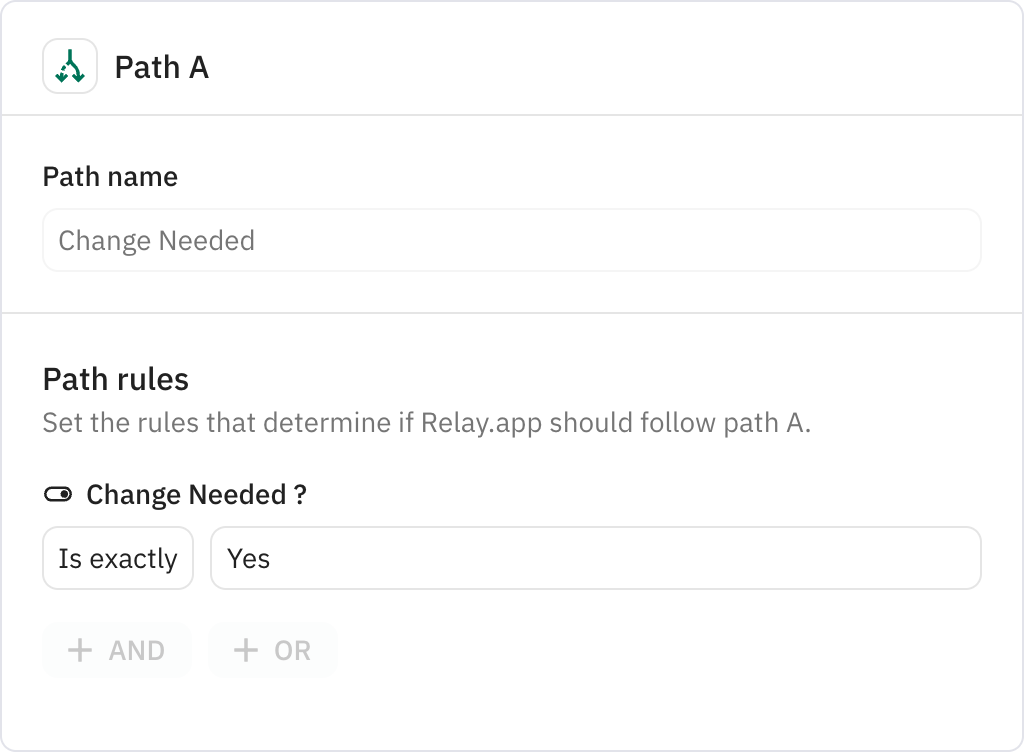
Task: Add an AND rule condition
Action: 116,650
